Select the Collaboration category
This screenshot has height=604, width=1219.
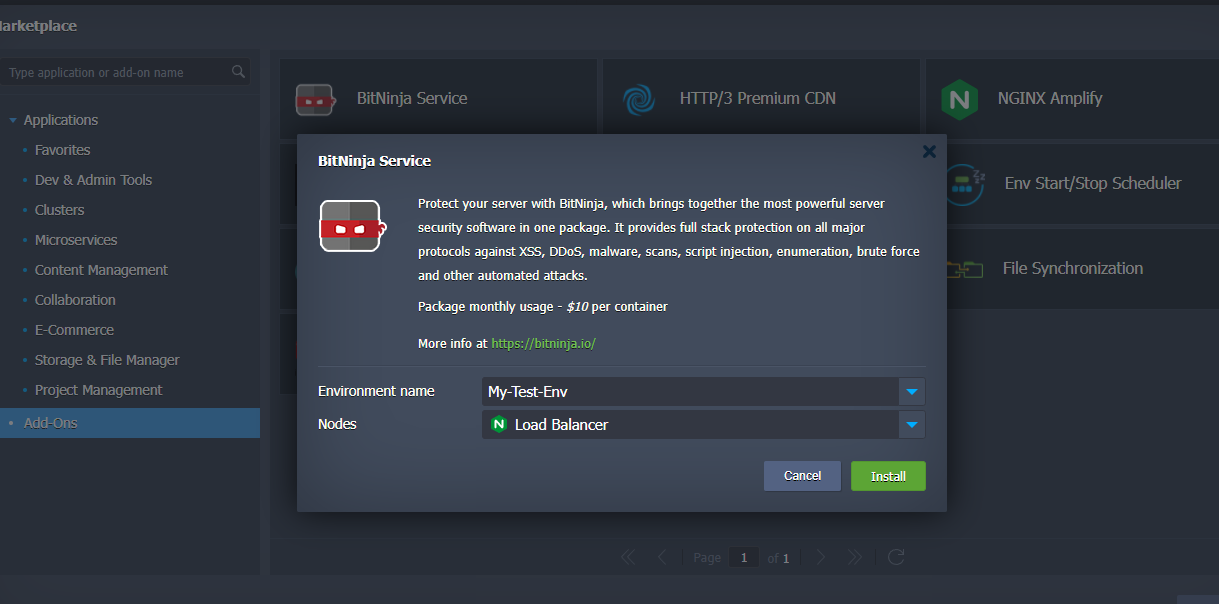[x=75, y=300]
